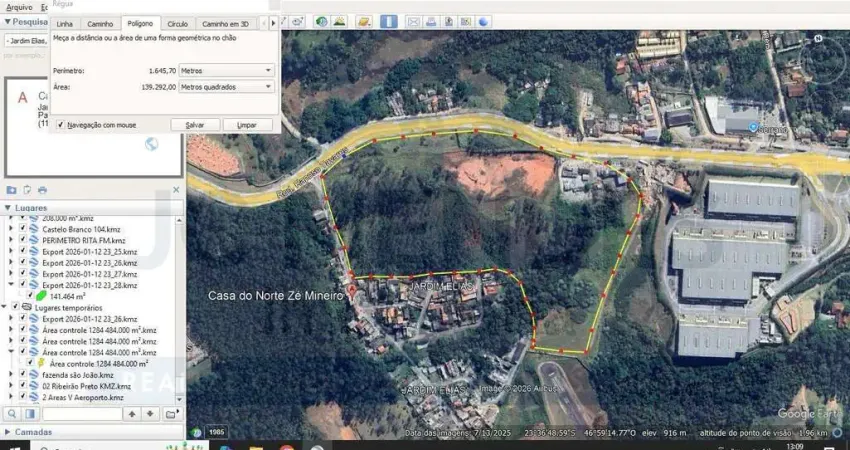The image size is (850, 450).
Task: Click the yellow pin icon of Área controle item
Action: (41, 363)
